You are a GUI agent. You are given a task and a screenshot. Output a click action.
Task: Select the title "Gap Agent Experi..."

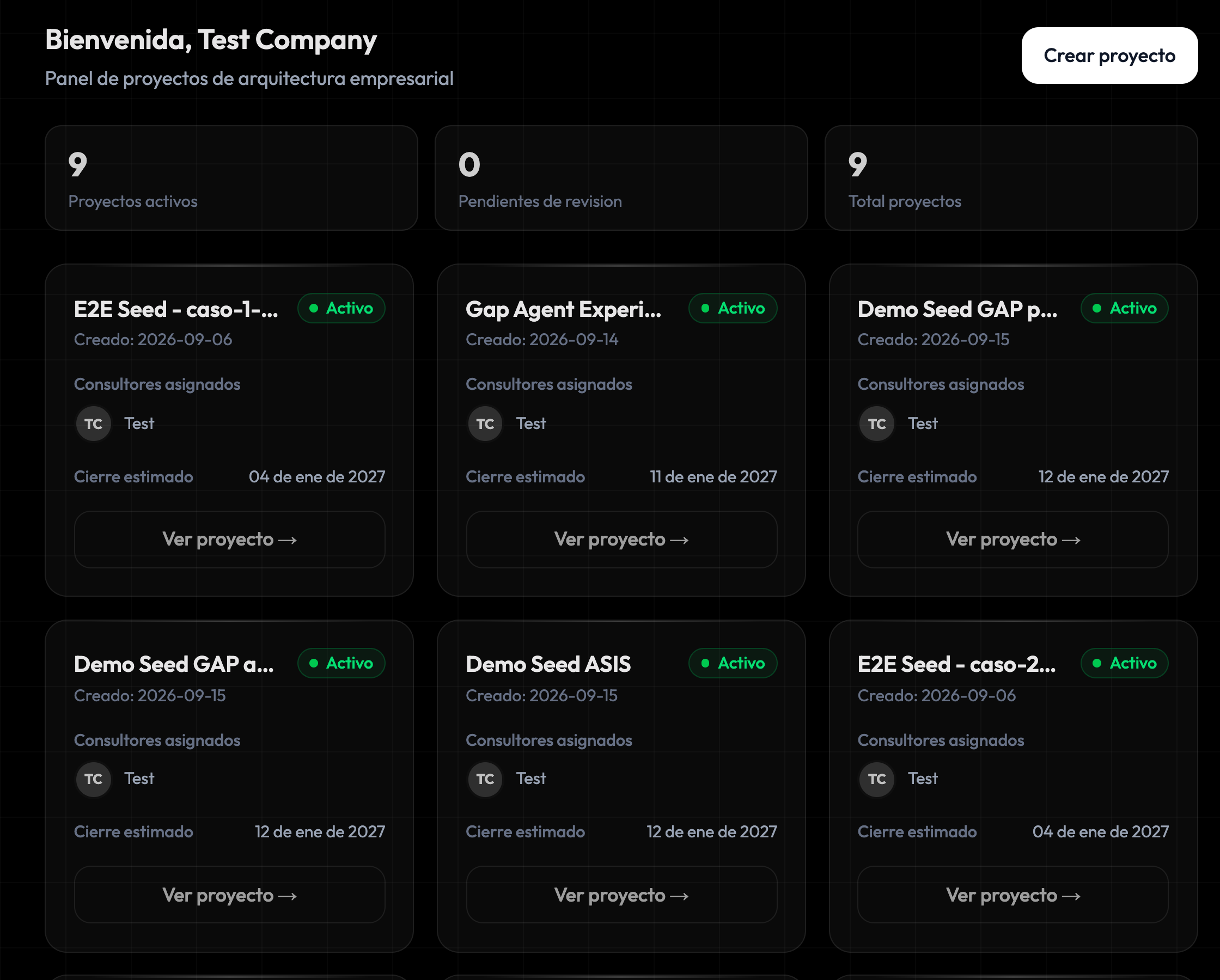[564, 309]
